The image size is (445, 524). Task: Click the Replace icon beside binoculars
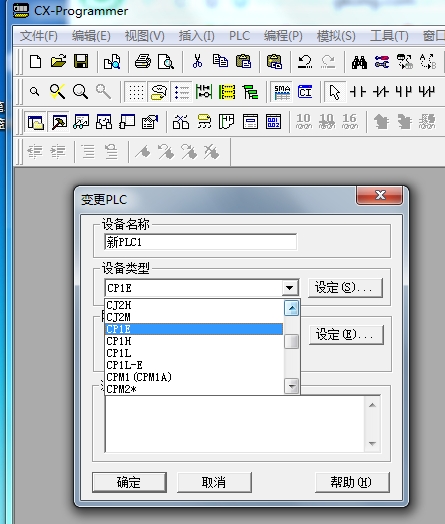[x=382, y=62]
